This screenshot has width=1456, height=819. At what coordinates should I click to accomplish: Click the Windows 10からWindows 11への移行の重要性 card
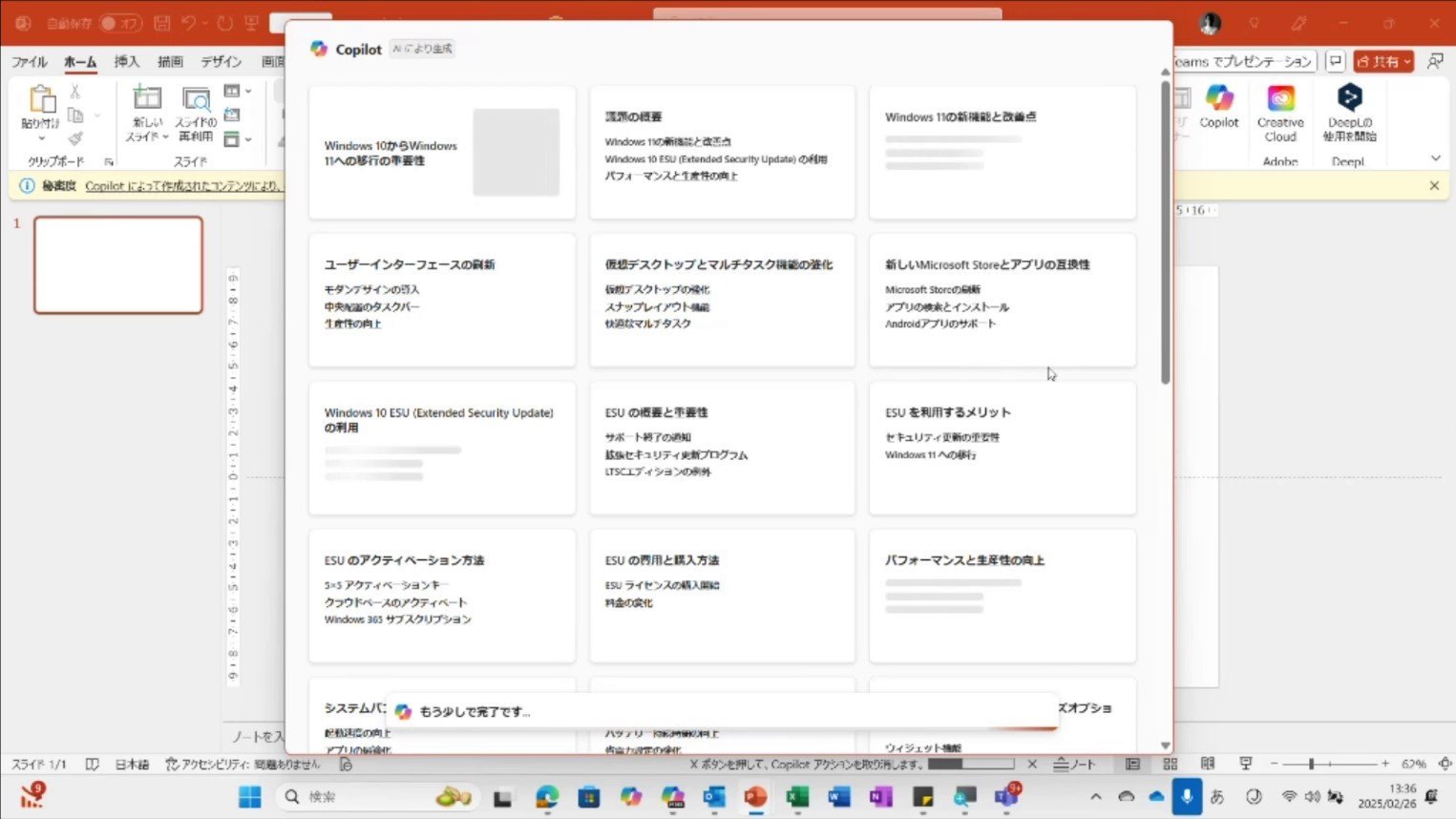point(442,153)
